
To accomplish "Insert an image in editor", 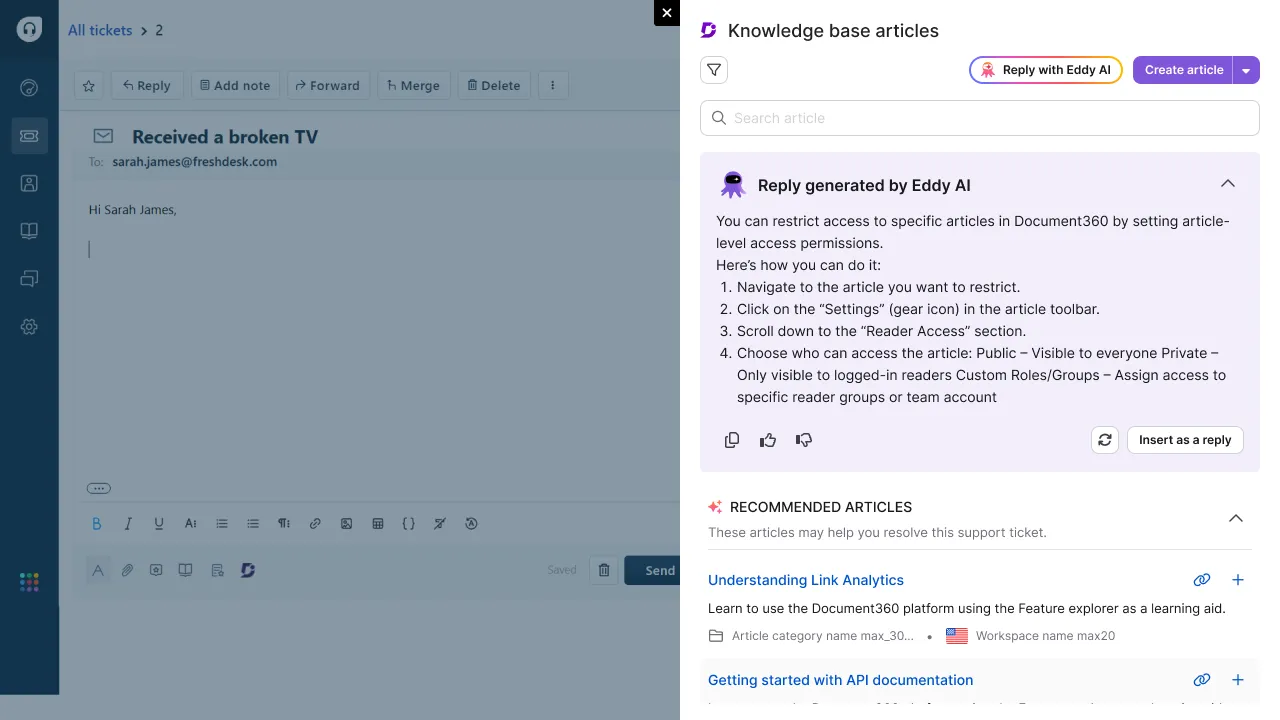I will pos(346,523).
